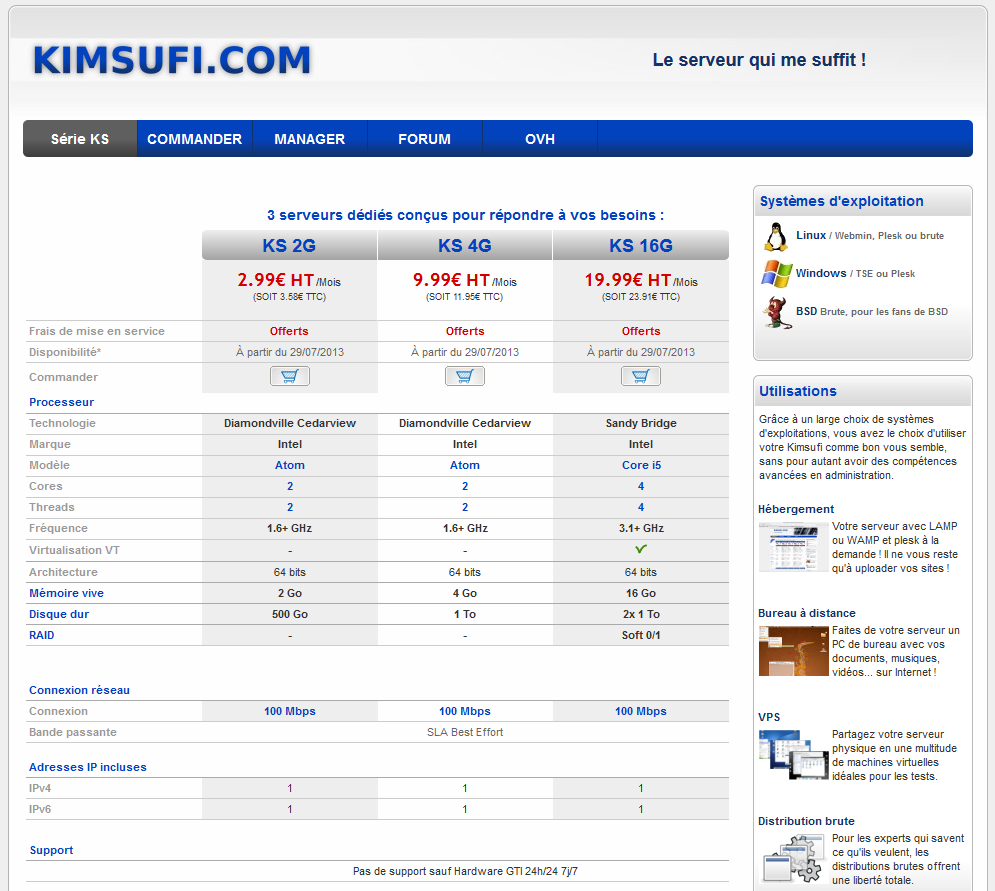Click the Offerts setup fee under KS 4G
995x891 pixels.
click(465, 331)
